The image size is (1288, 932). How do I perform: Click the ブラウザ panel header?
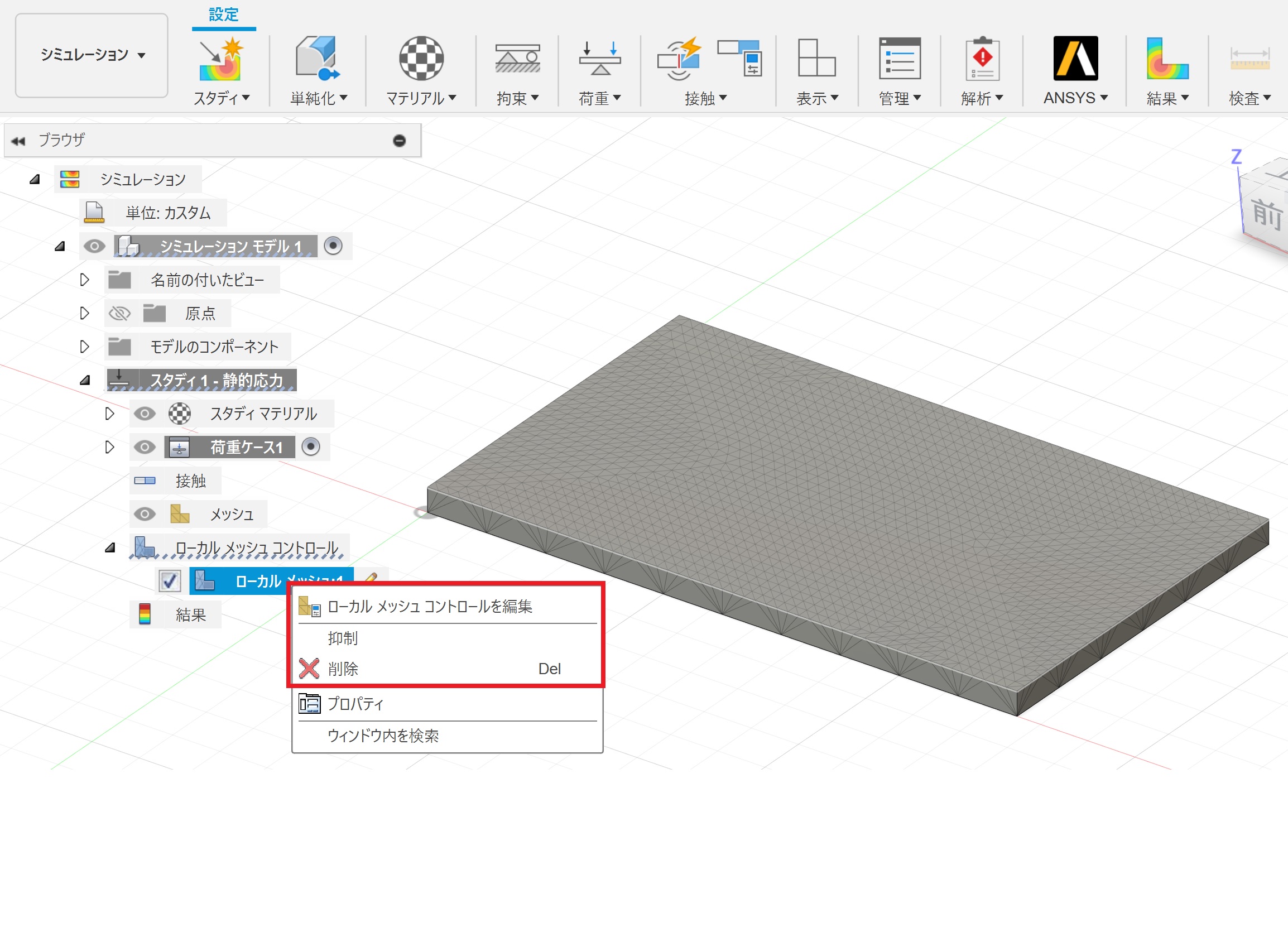213,140
